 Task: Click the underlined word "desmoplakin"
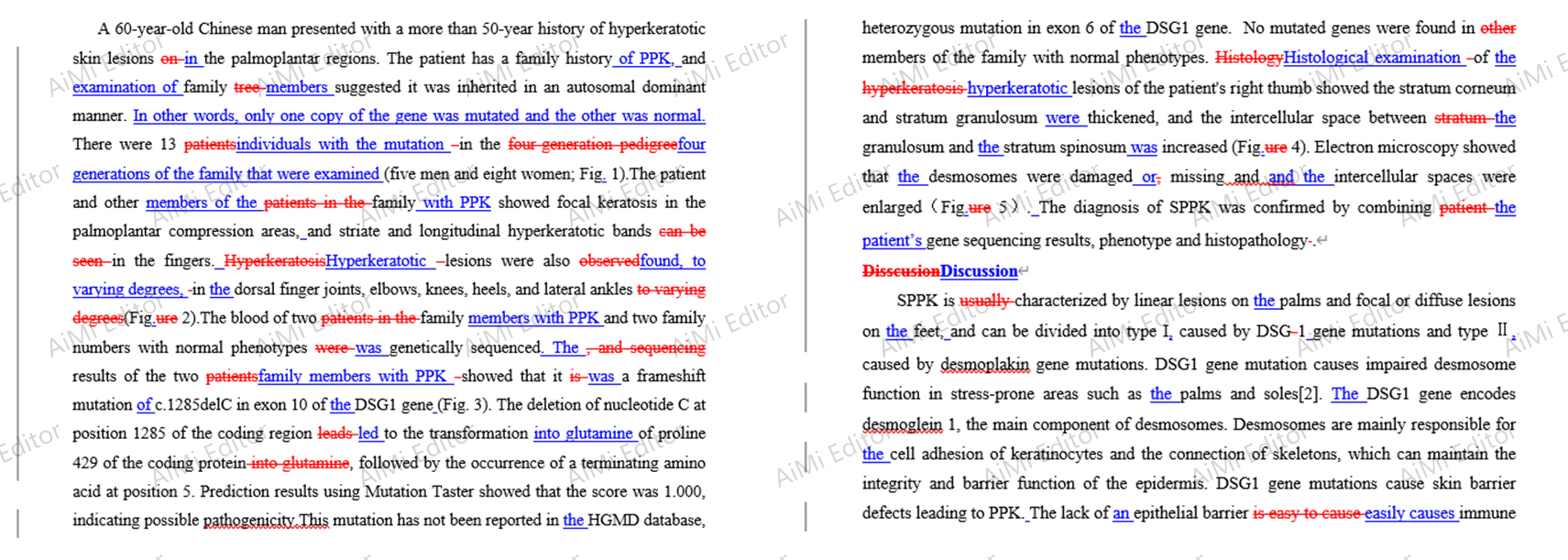(984, 364)
